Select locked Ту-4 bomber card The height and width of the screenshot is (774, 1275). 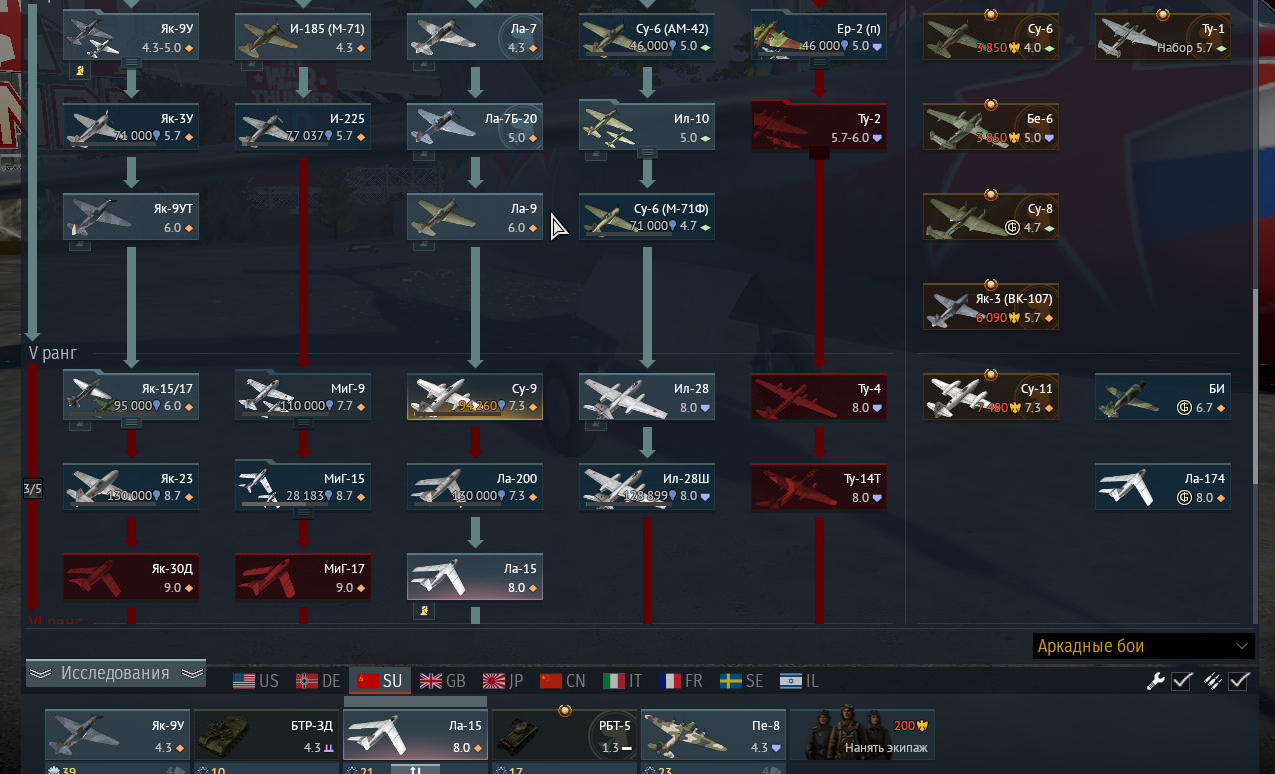tap(819, 396)
